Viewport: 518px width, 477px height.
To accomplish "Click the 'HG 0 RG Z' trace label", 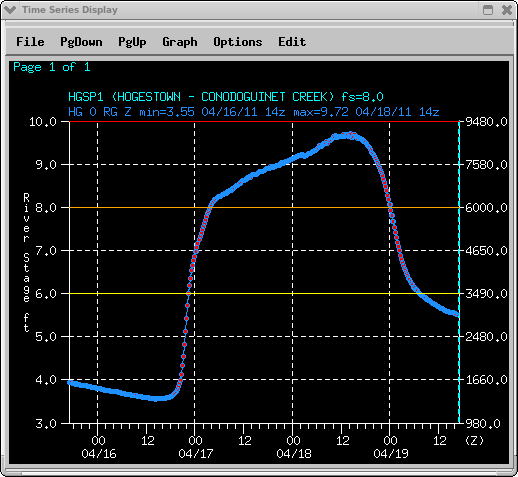I will pos(100,112).
